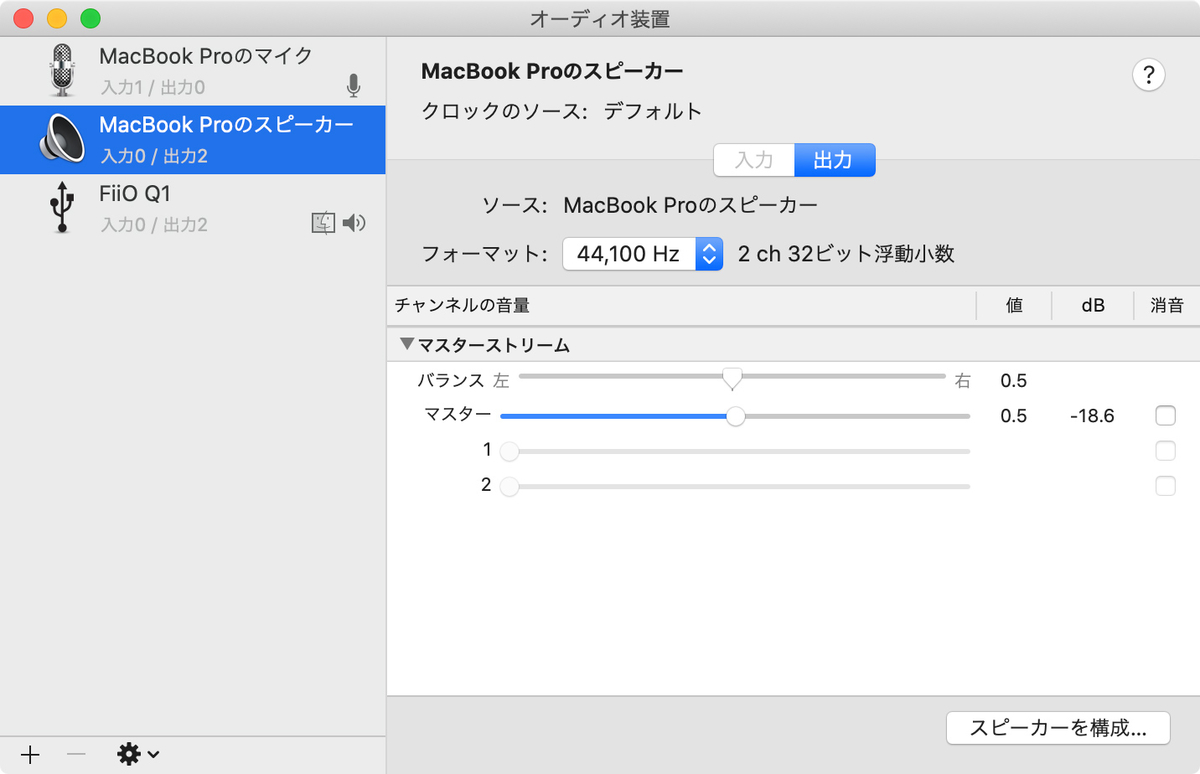Click the balance value 0.5 field
The image size is (1200, 774).
coord(1014,380)
